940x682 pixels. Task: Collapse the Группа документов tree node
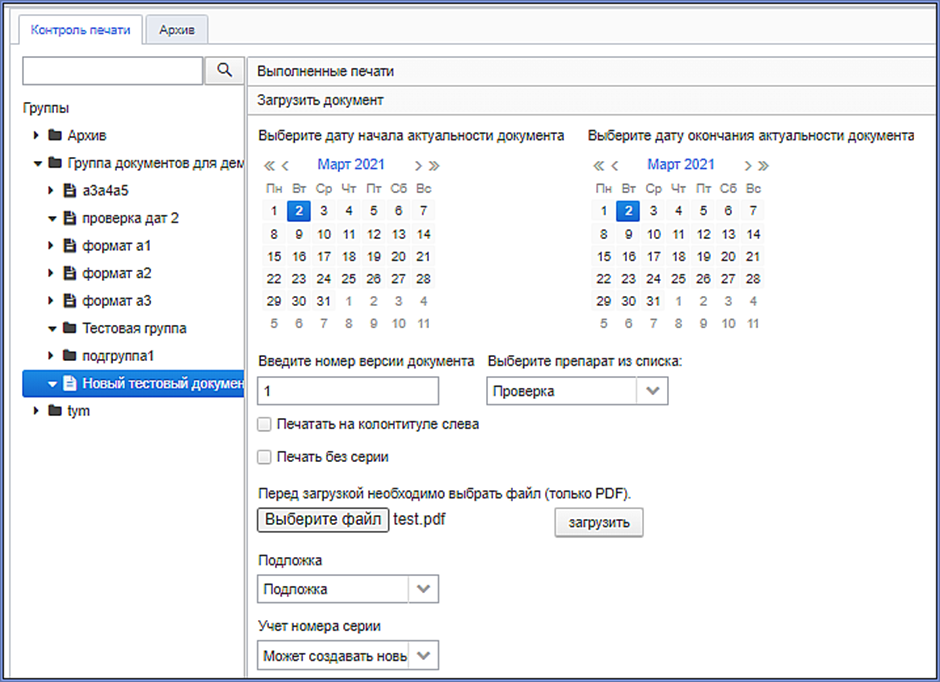pos(37,163)
